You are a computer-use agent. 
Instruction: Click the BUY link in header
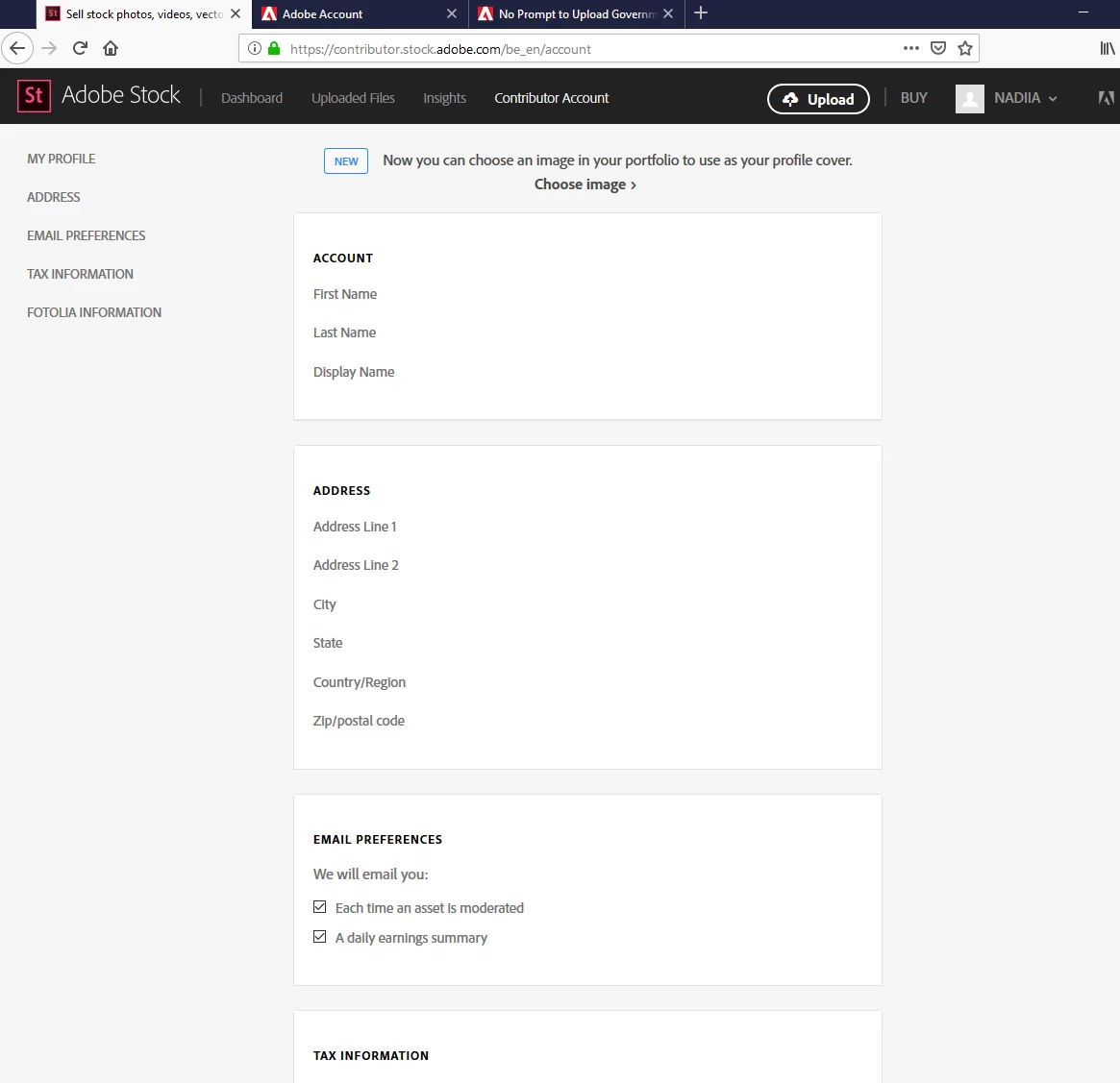tap(913, 98)
